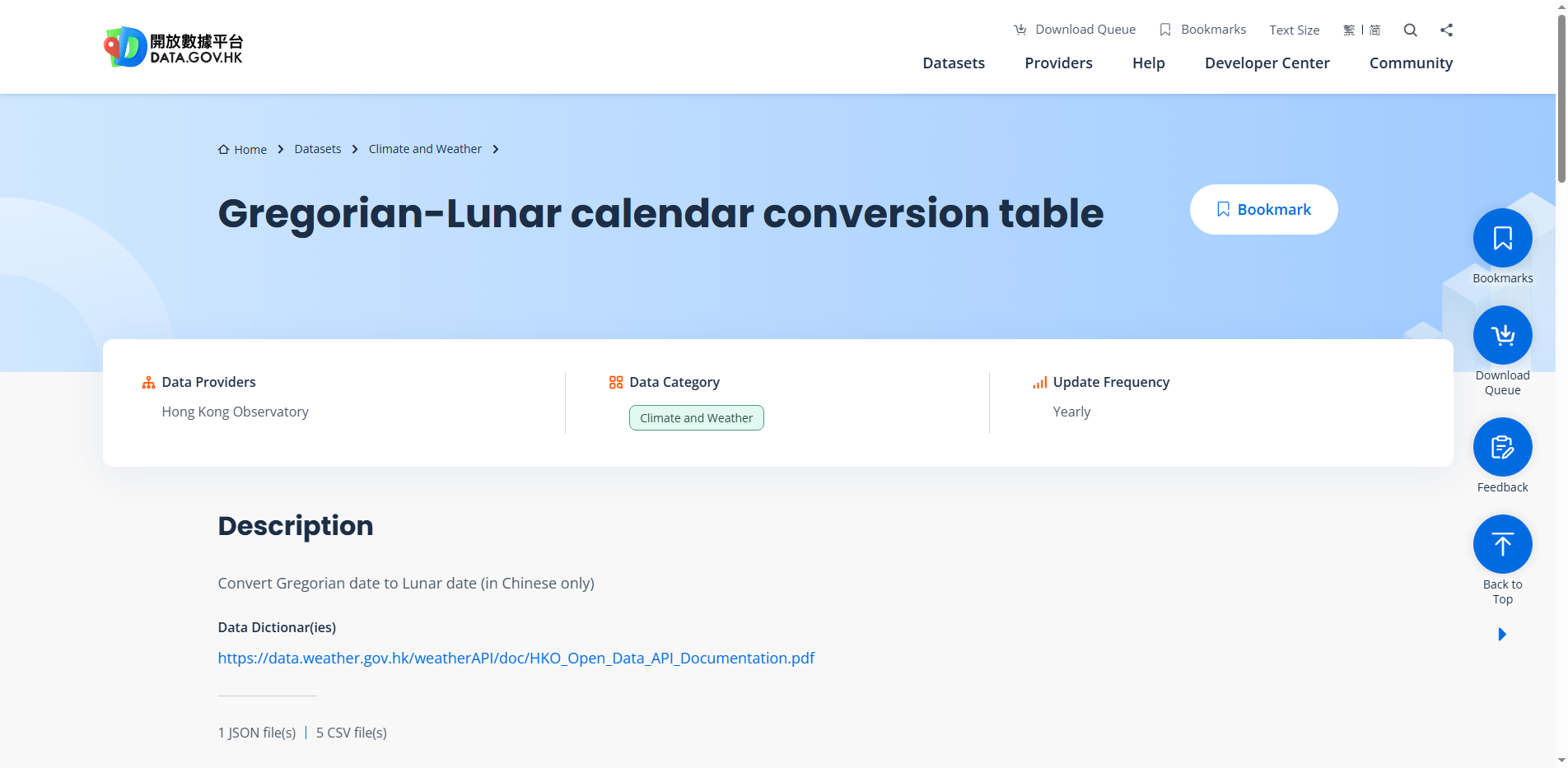Go to Home breadcrumb
Image resolution: width=1568 pixels, height=768 pixels.
pos(243,150)
